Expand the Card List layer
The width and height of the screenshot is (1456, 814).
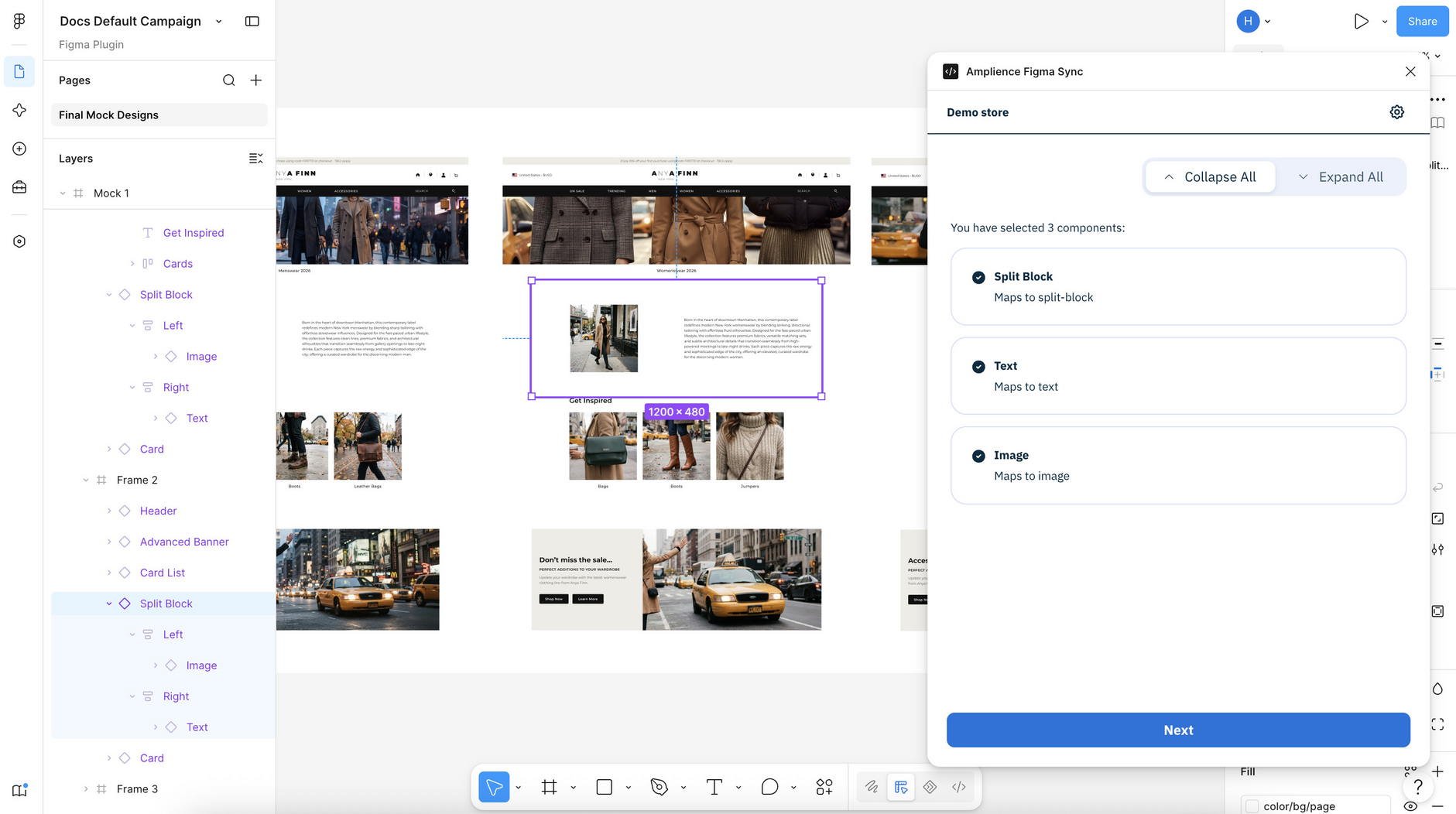pyautogui.click(x=109, y=573)
